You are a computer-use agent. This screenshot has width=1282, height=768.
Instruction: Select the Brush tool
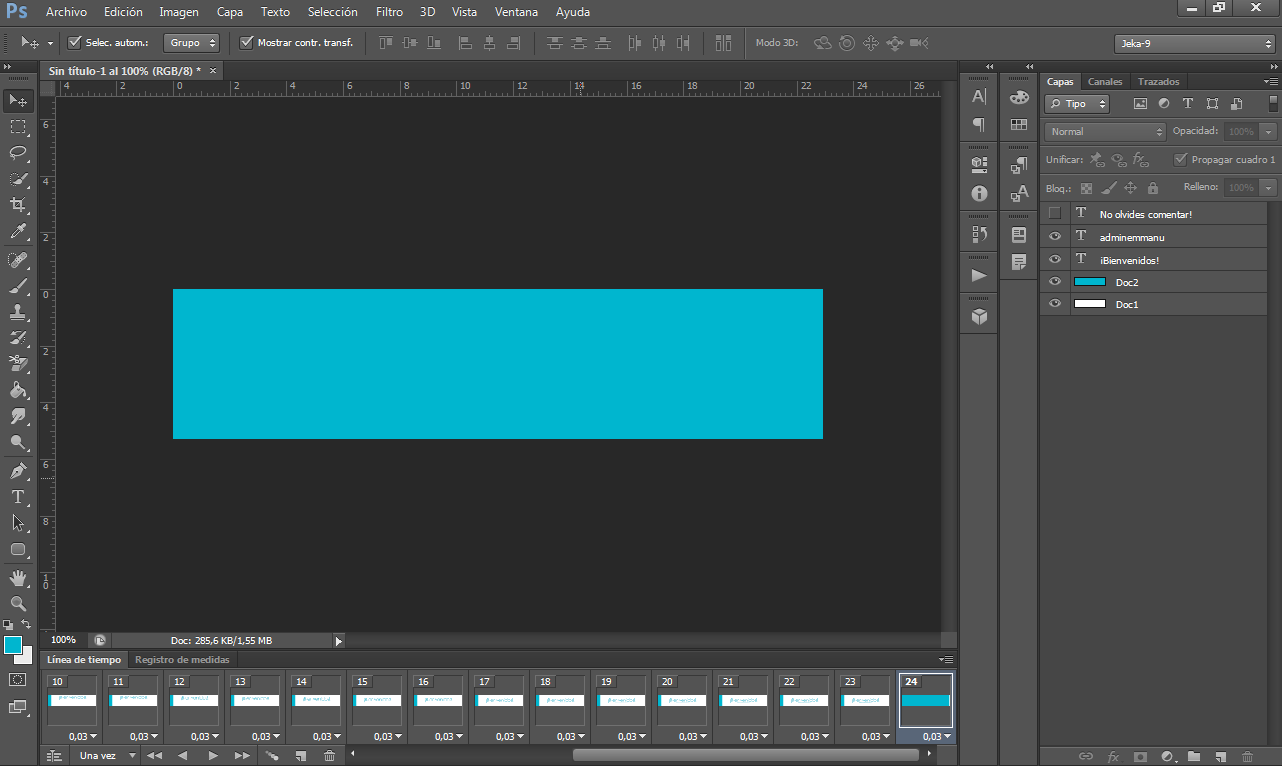(x=18, y=286)
